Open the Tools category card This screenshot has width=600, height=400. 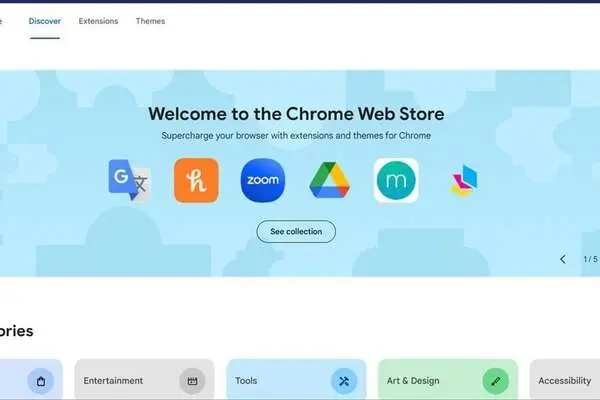296,379
